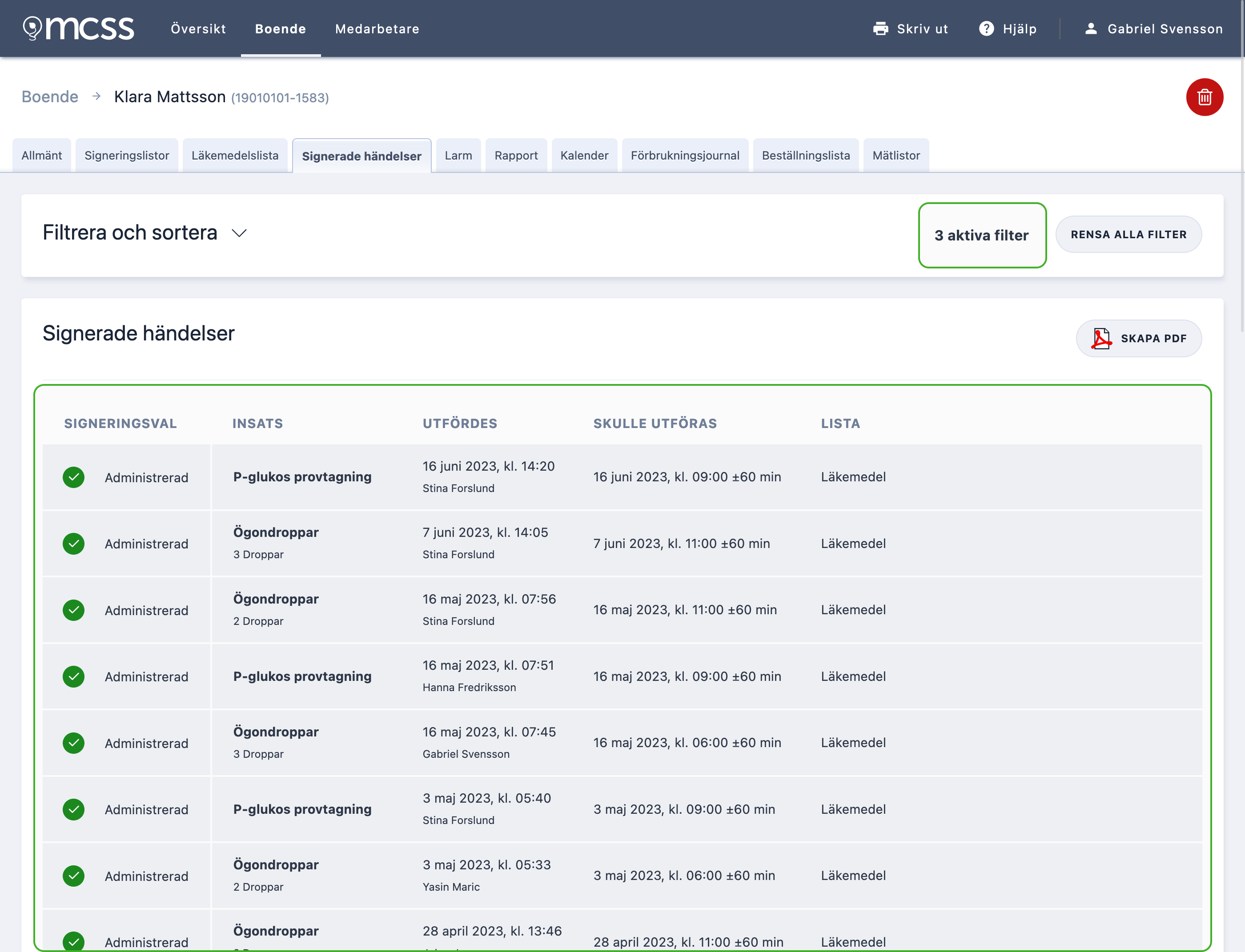The height and width of the screenshot is (952, 1245).
Task: Click green checkmark on Hanna Fredriksson row
Action: pos(74,676)
